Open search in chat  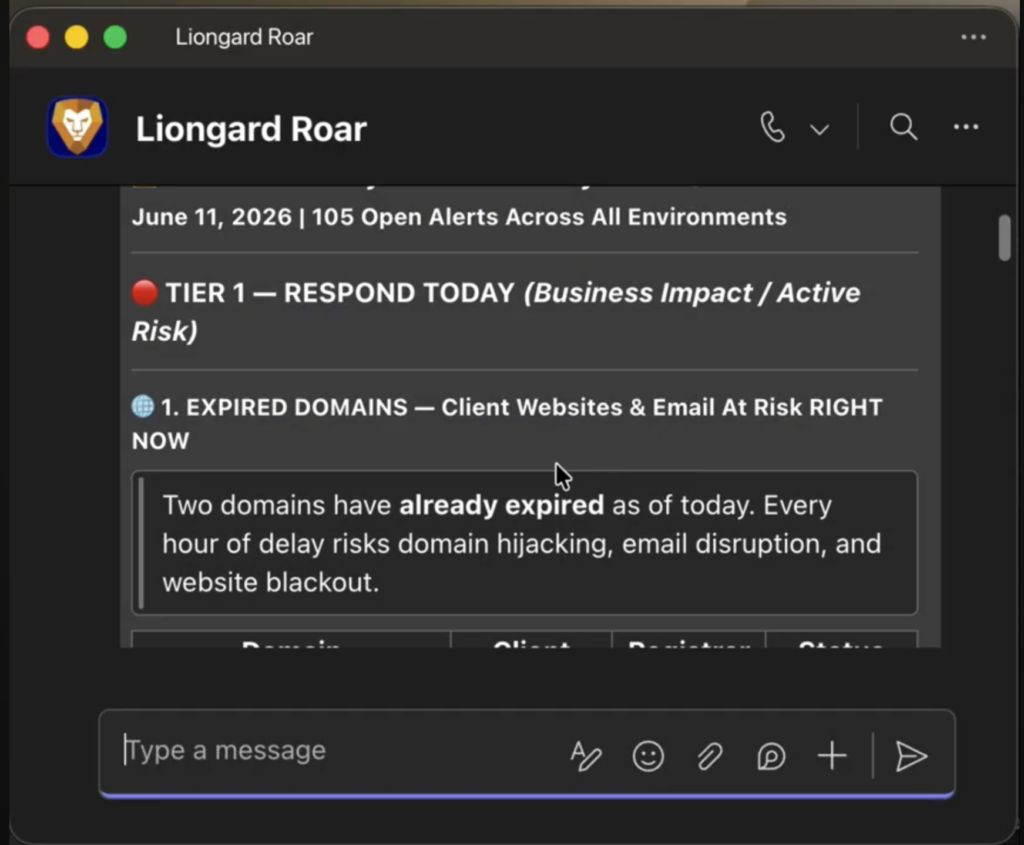[903, 127]
